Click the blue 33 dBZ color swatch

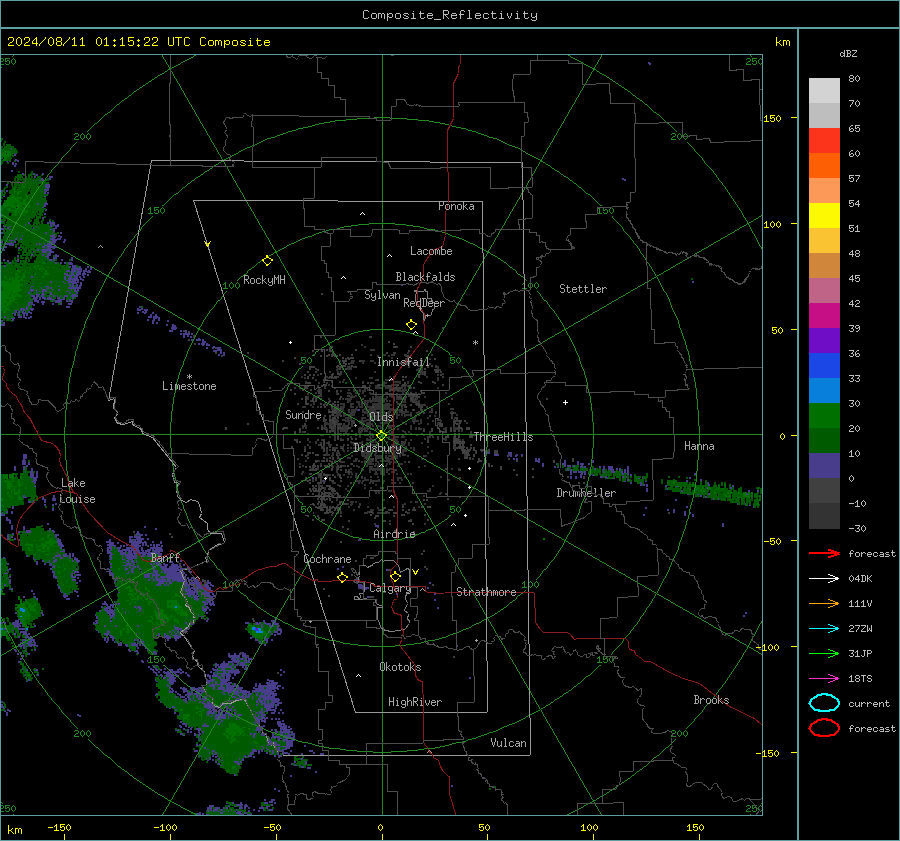tap(824, 366)
